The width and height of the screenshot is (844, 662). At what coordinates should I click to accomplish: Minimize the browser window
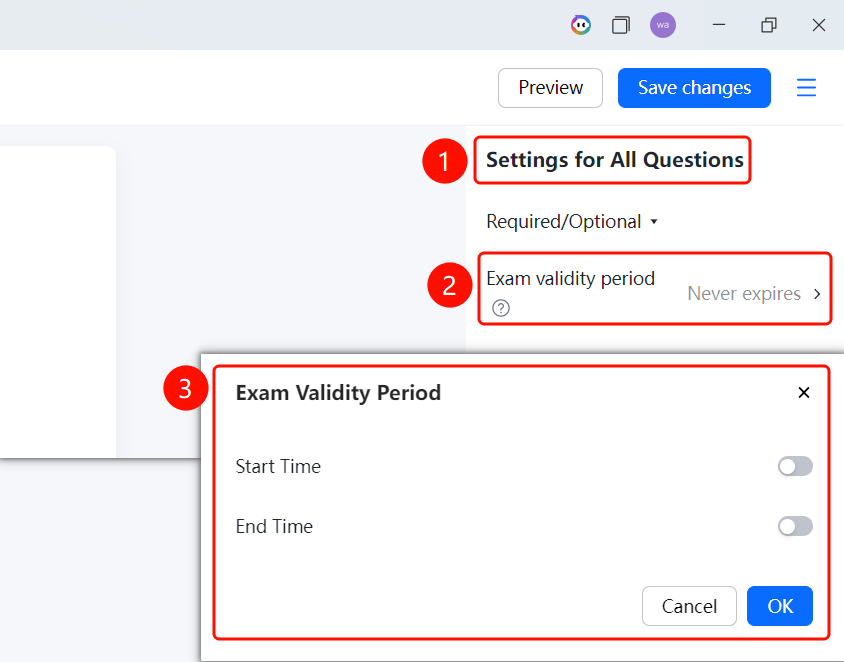pyautogui.click(x=719, y=25)
